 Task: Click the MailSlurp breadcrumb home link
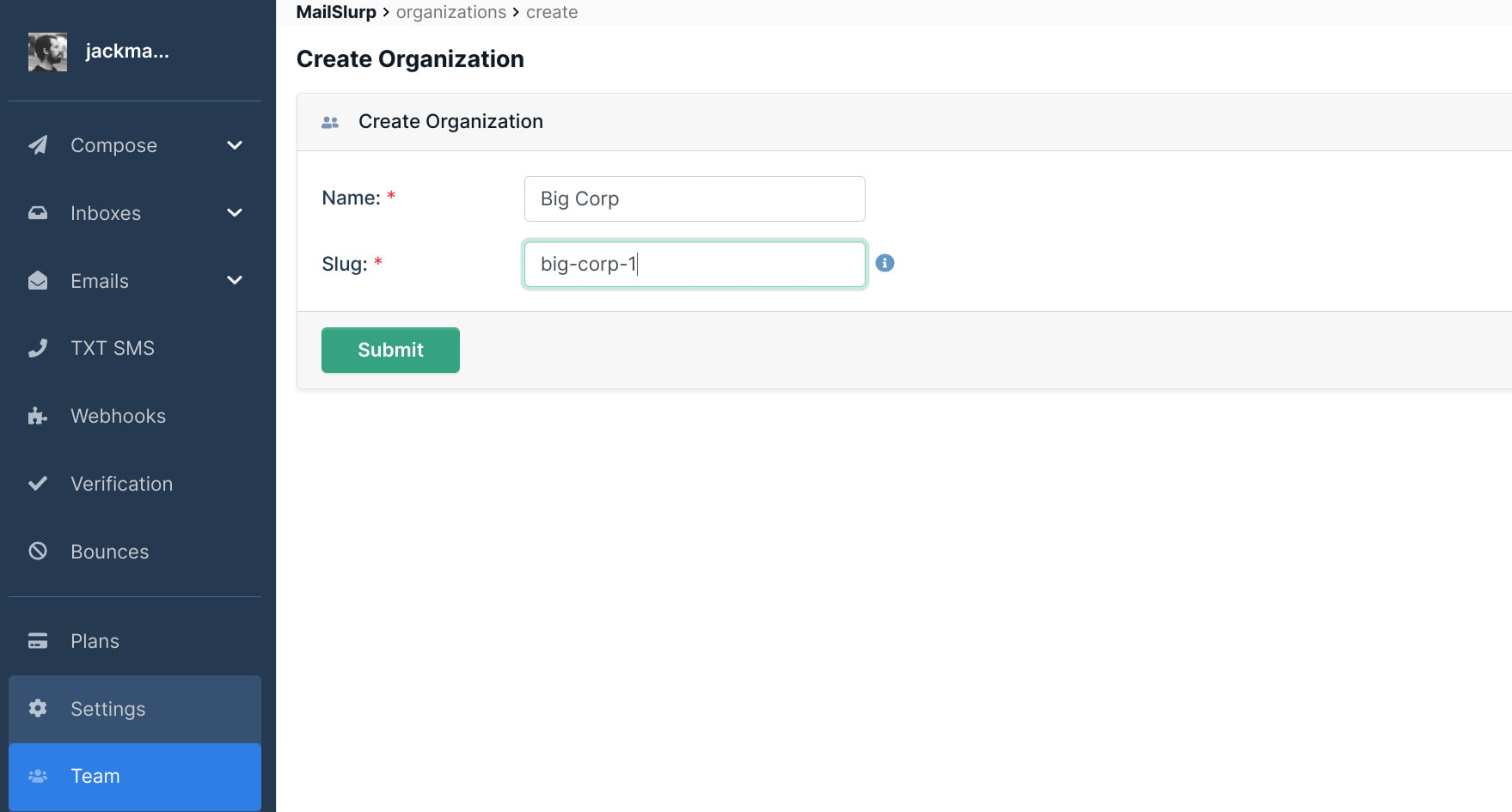point(336,12)
